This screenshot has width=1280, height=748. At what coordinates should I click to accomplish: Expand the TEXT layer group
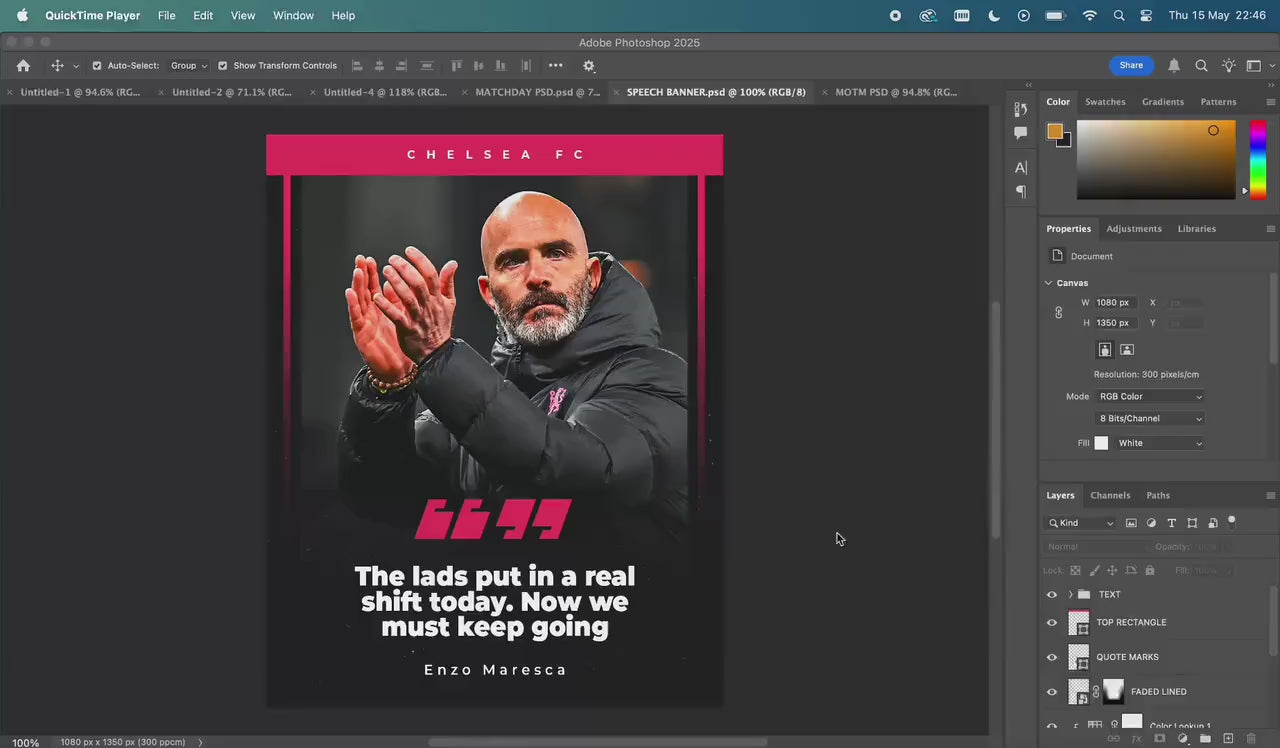pyautogui.click(x=1070, y=595)
